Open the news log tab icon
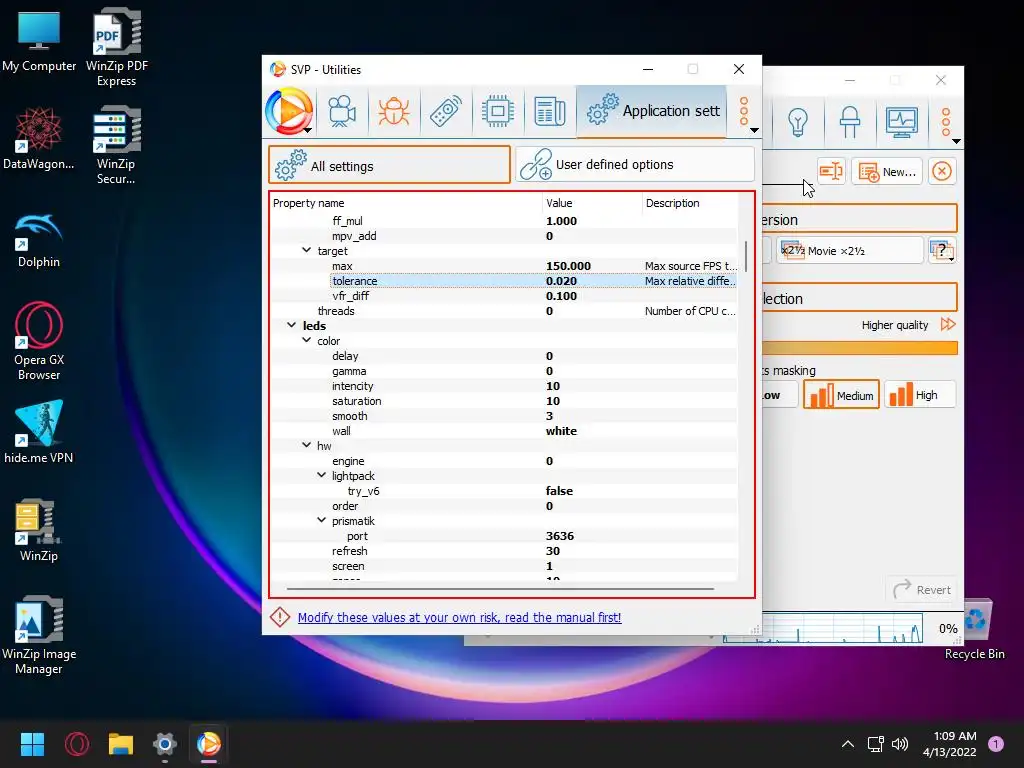Image resolution: width=1024 pixels, height=768 pixels. pos(550,112)
